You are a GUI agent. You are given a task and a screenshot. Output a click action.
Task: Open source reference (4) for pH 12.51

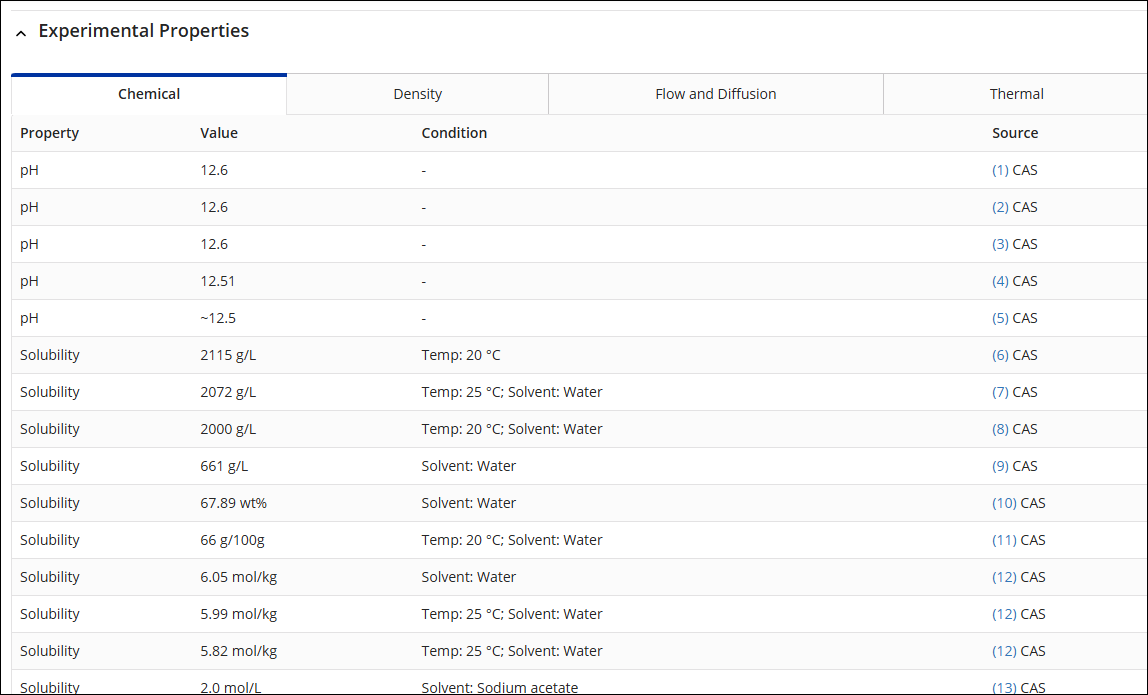pos(1000,281)
